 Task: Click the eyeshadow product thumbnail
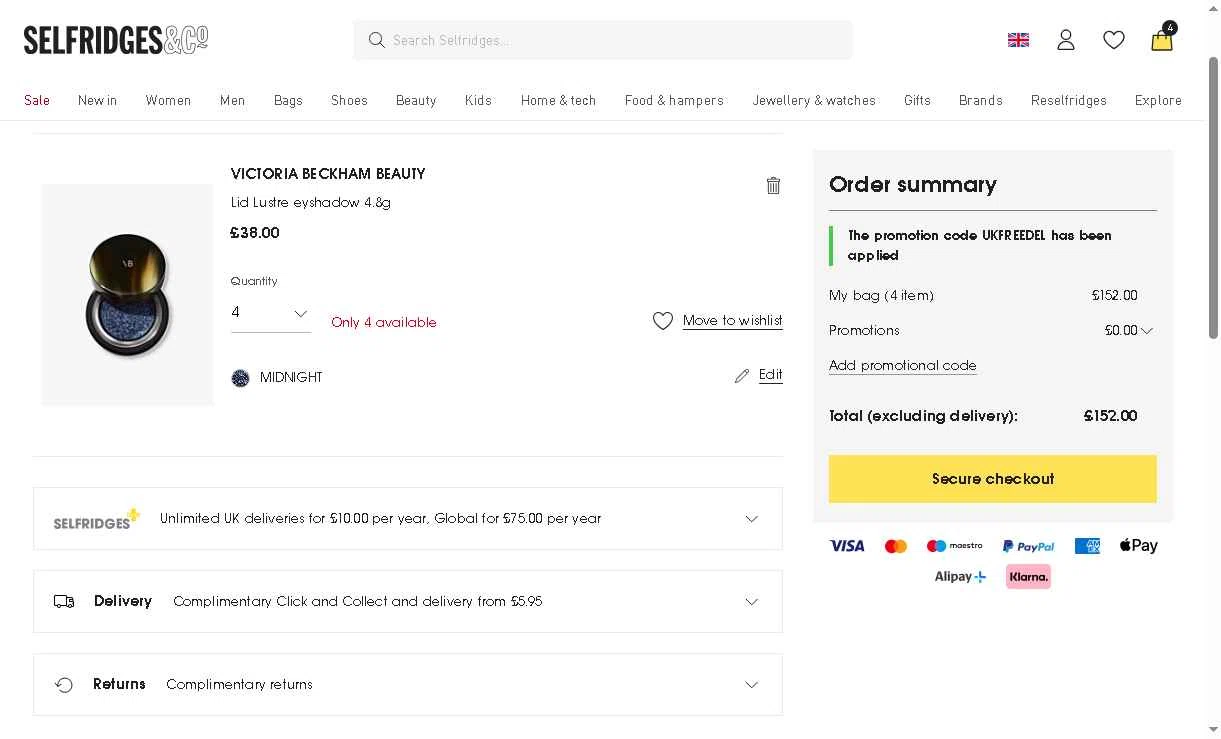tap(128, 295)
